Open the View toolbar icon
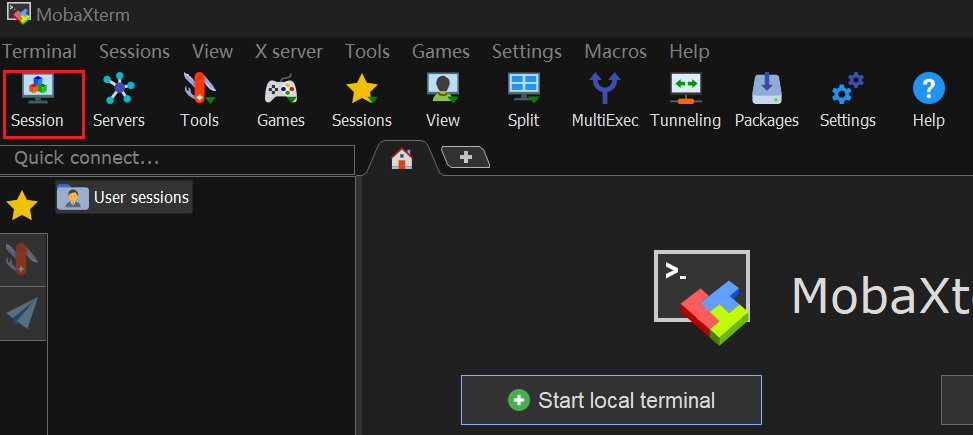This screenshot has height=435, width=973. coord(442,102)
